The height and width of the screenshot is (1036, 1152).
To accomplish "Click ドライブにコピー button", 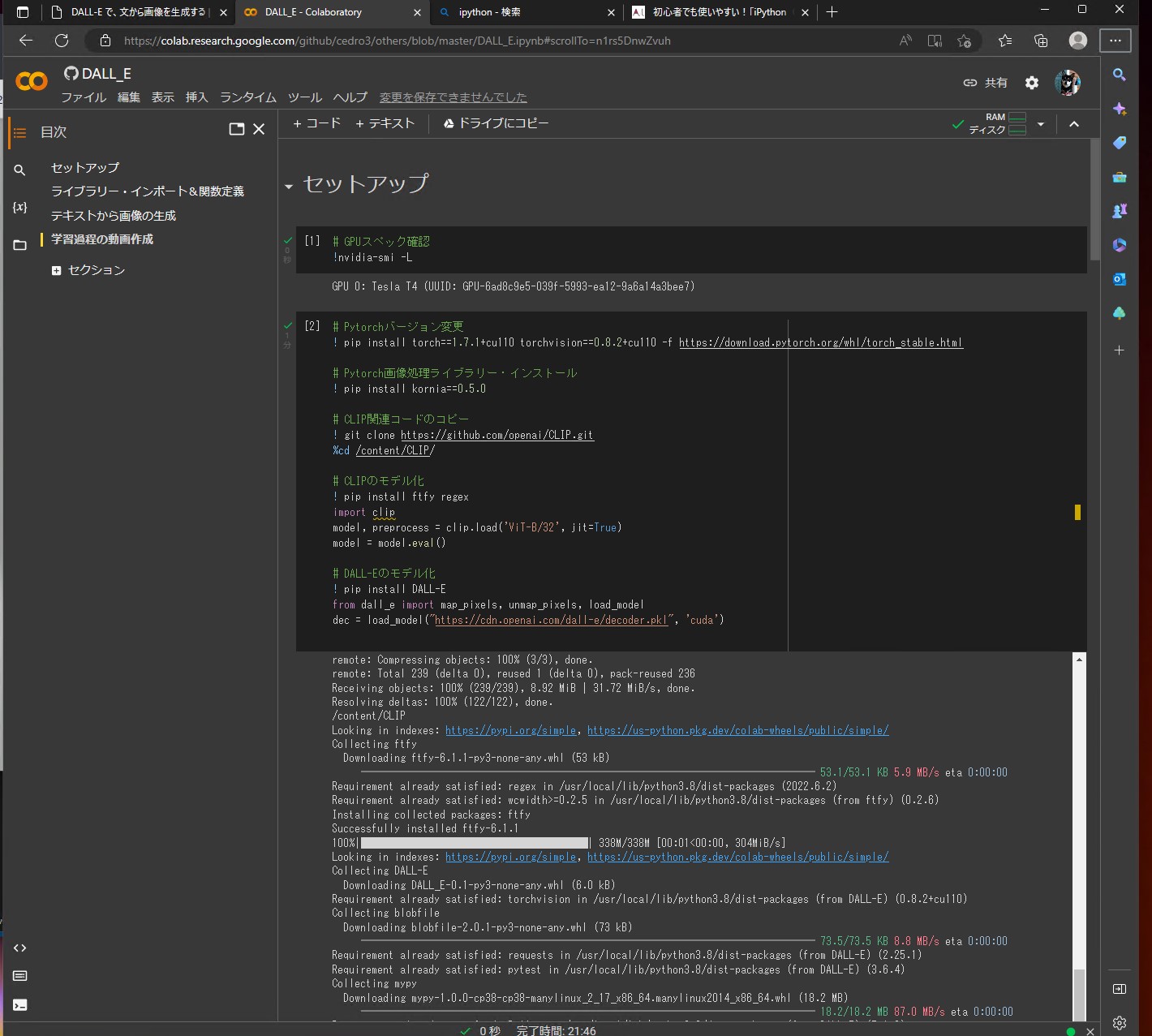I will 496,123.
